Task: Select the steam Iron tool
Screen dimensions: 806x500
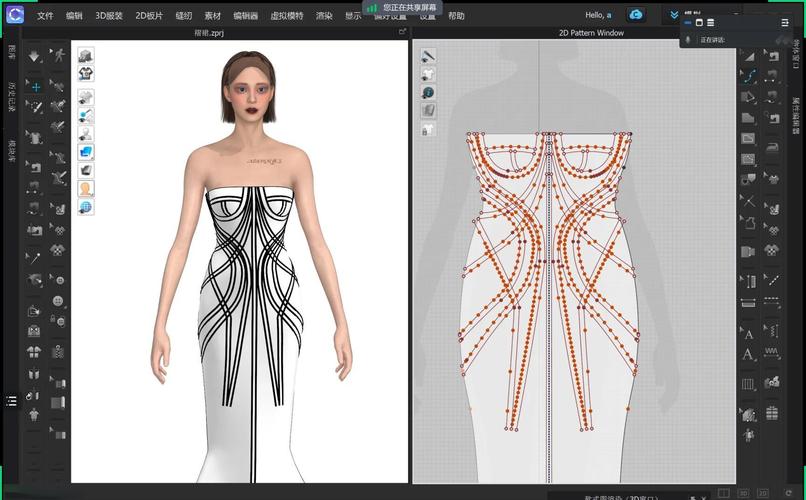Action: pyautogui.click(x=772, y=148)
